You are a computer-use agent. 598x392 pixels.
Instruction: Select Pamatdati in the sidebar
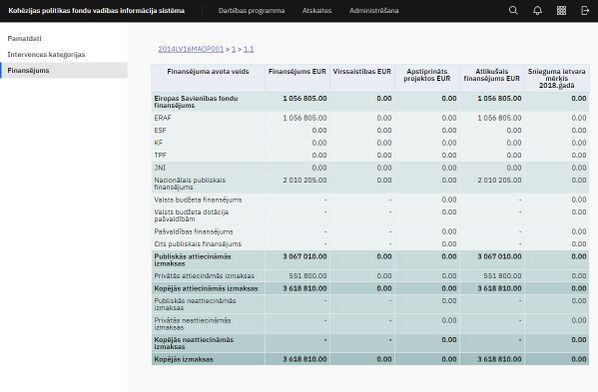tap(24, 39)
